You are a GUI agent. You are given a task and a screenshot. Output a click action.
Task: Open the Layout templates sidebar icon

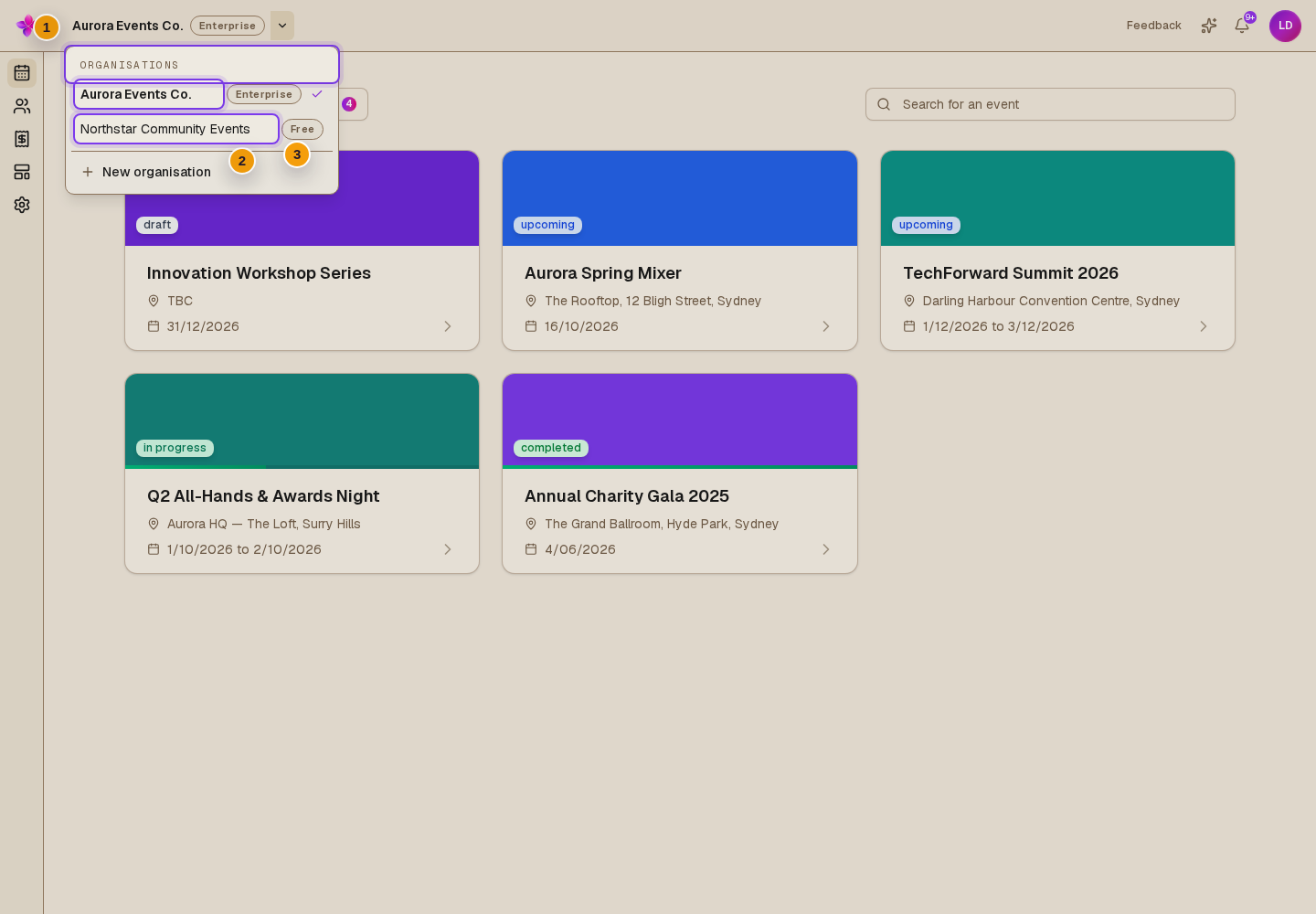(22, 172)
